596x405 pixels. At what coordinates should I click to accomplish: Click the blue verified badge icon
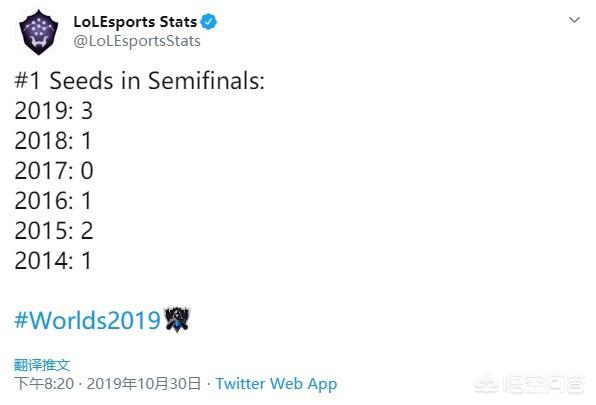pos(209,22)
